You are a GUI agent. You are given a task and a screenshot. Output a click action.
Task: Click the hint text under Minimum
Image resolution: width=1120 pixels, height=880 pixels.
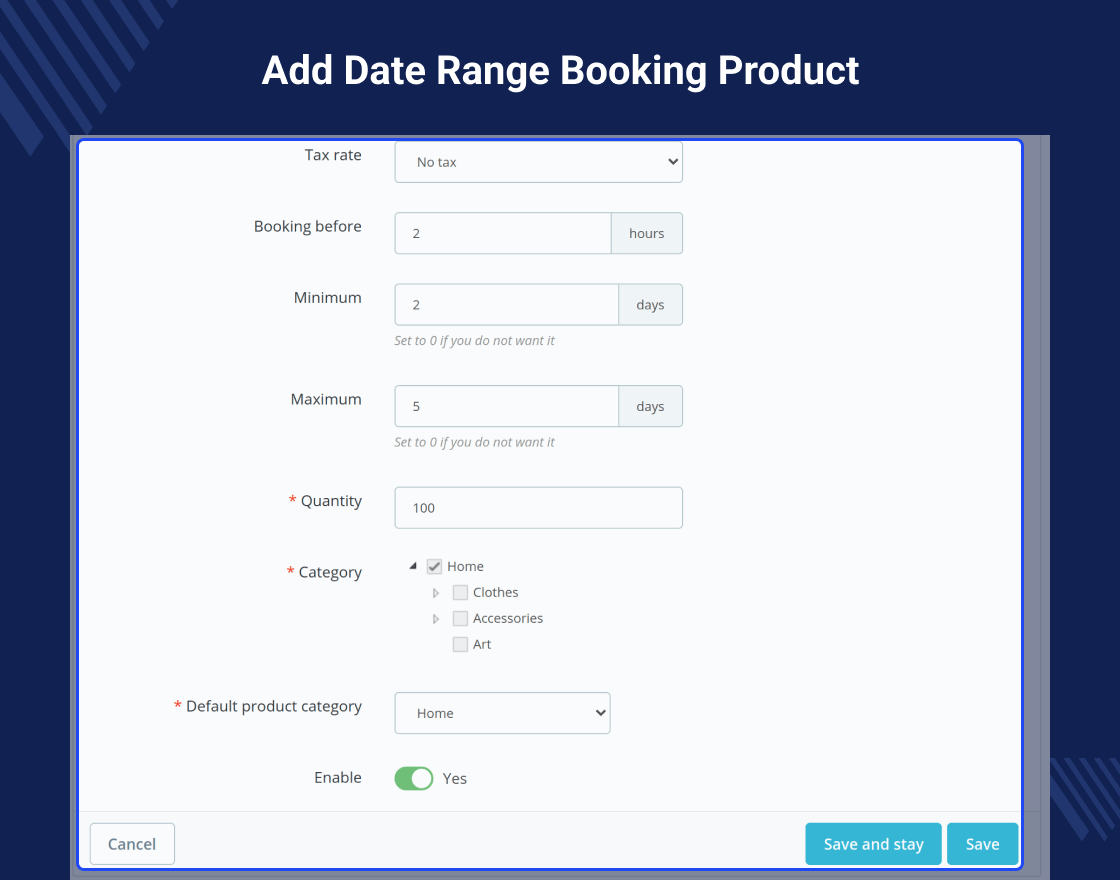tap(474, 341)
